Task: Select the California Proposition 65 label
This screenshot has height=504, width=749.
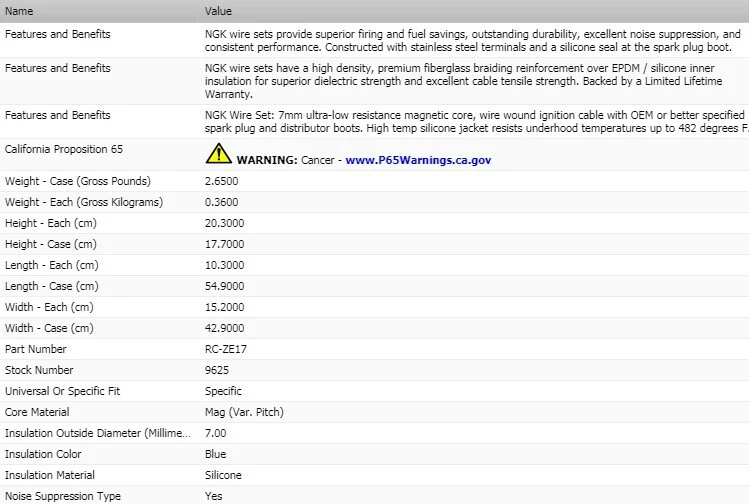Action: click(64, 149)
